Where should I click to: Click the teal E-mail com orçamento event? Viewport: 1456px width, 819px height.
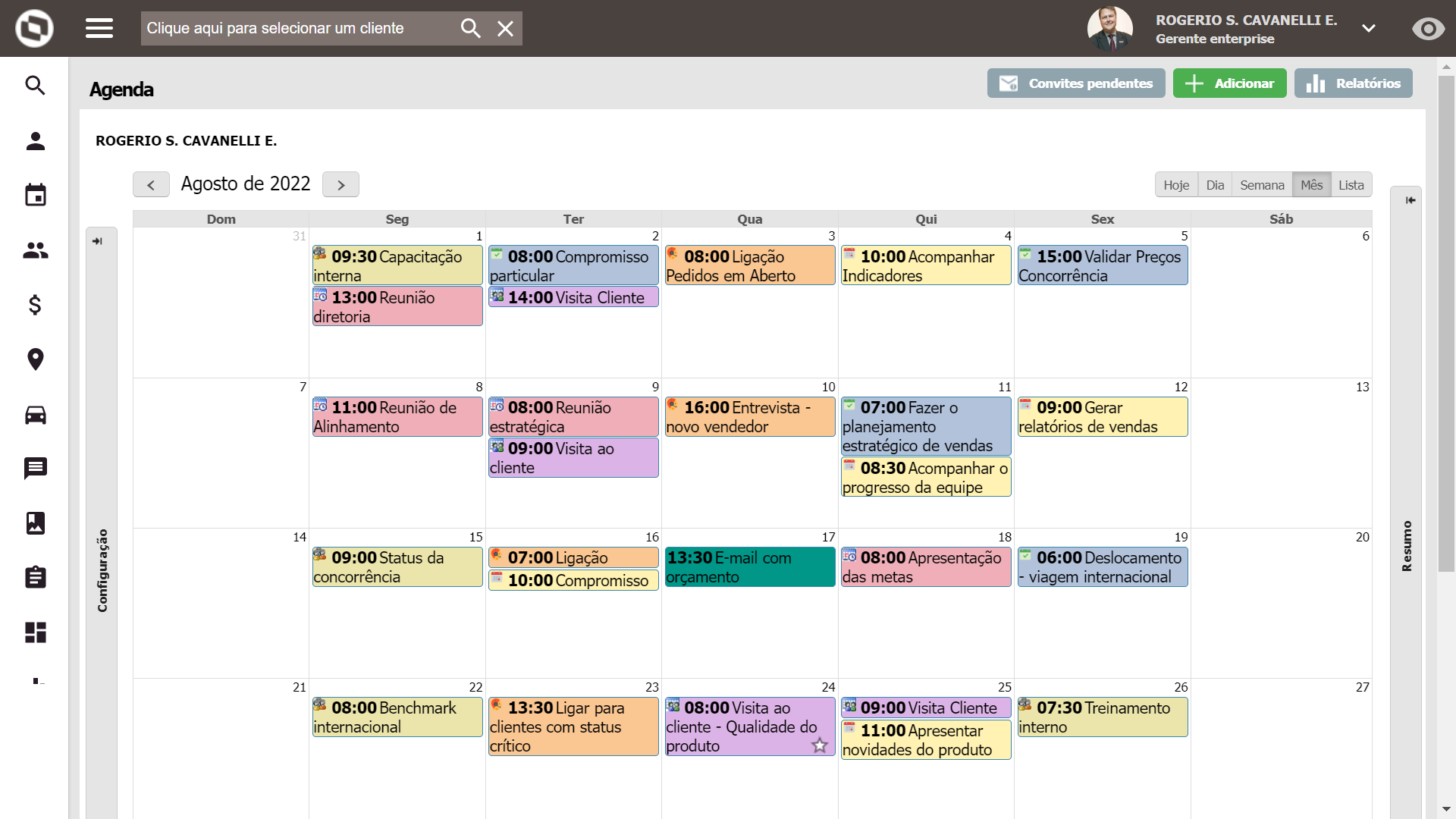[x=749, y=567]
